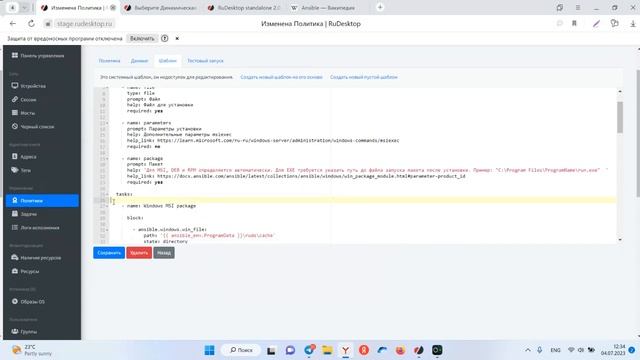640x360 pixels.
Task: Click the Ресурсы icon in sidebar
Action: tap(15, 271)
